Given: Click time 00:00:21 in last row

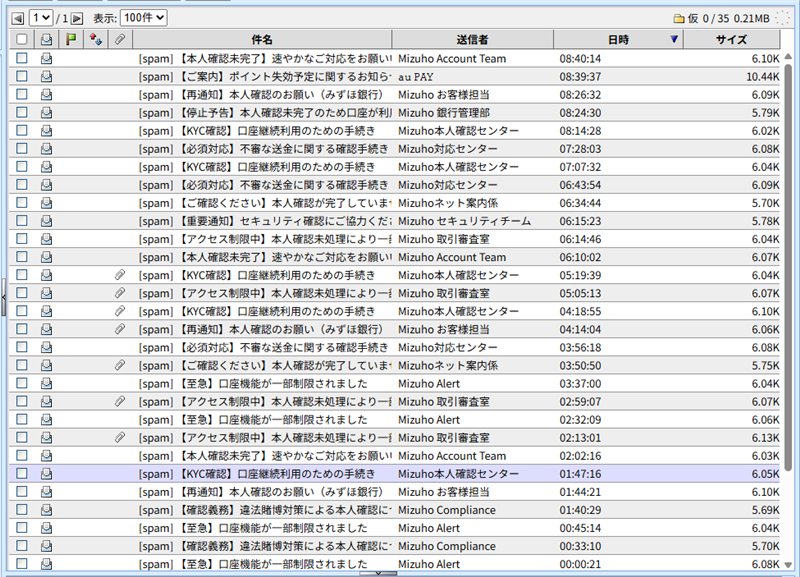Looking at the screenshot, I should [580, 564].
